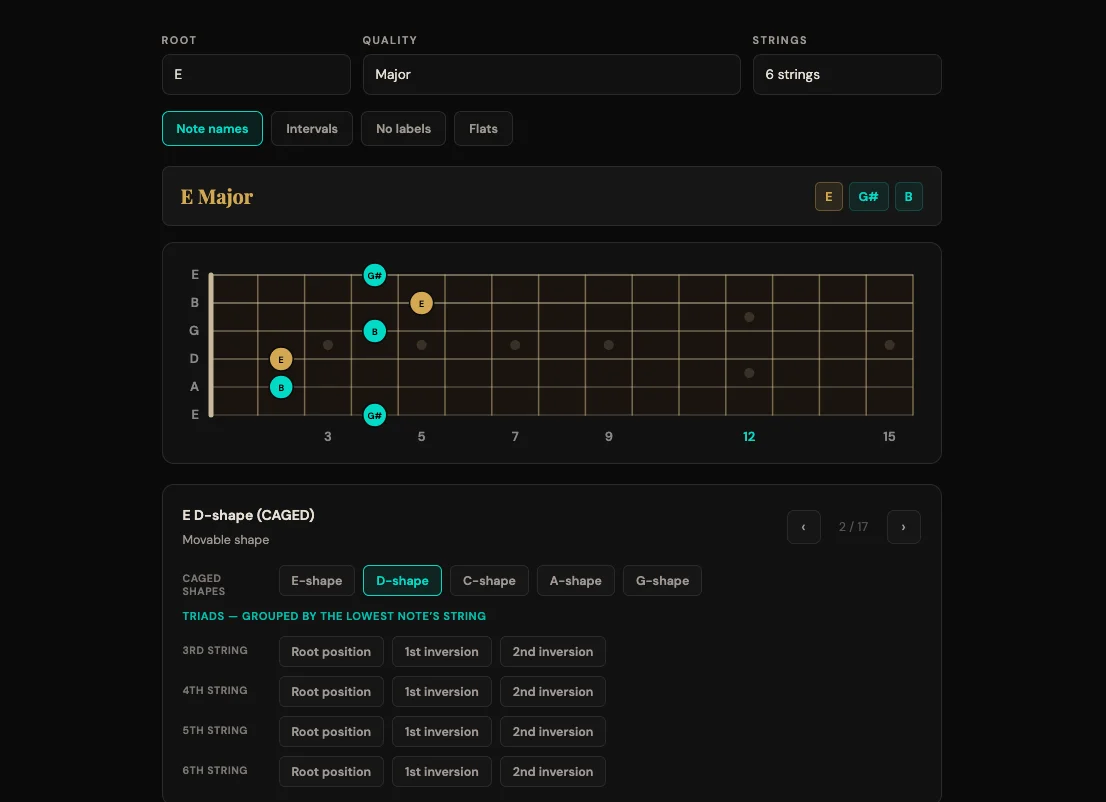Choose 4th string Root position triad
This screenshot has height=802, width=1106.
click(331, 692)
